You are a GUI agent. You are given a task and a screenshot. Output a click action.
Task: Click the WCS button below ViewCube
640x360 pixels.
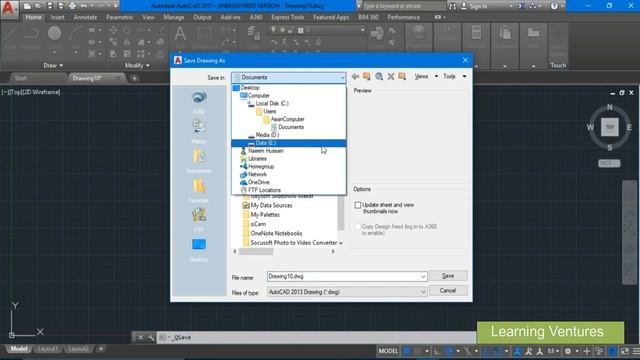(609, 163)
